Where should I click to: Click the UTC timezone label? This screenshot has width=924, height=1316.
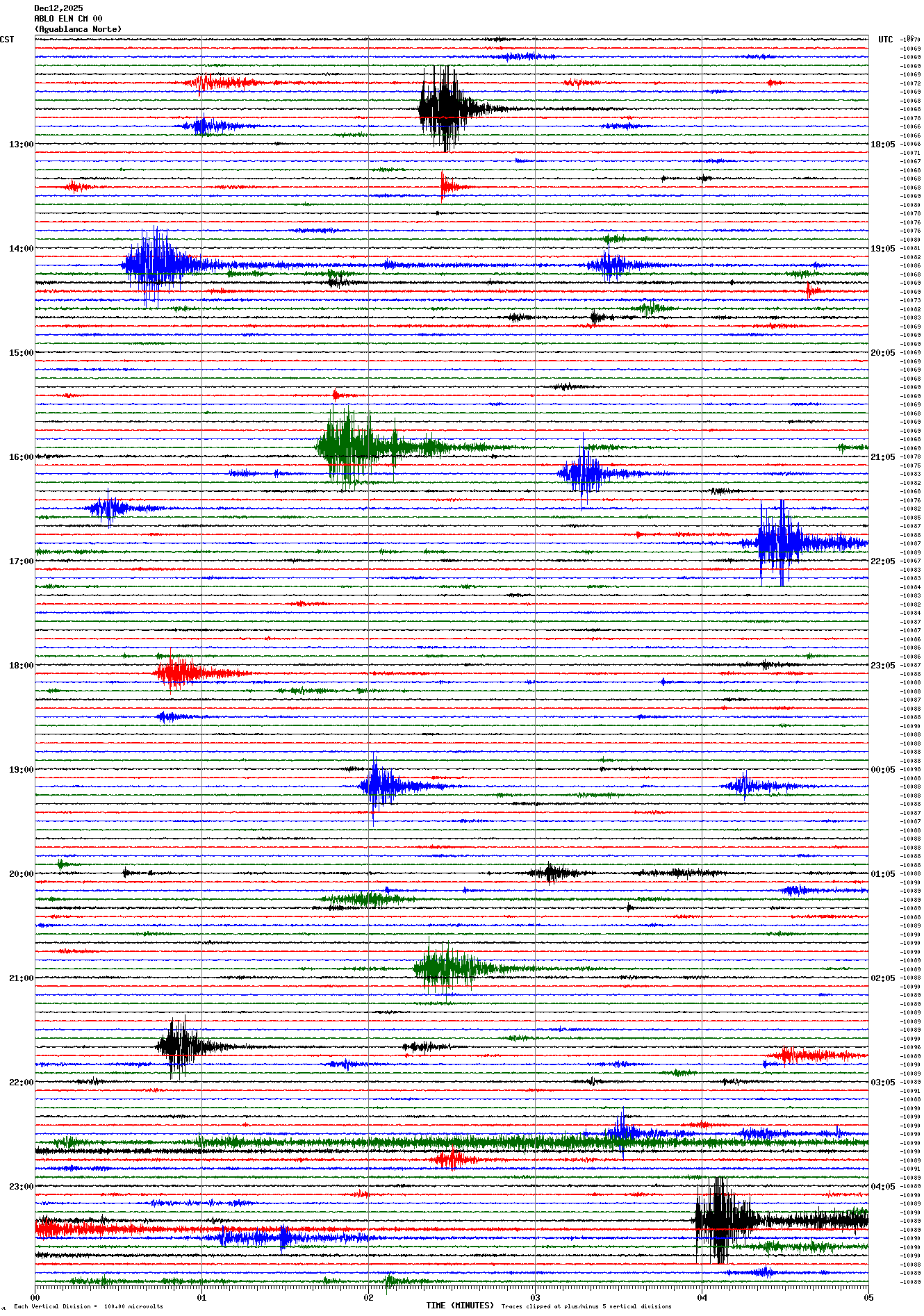point(885,40)
